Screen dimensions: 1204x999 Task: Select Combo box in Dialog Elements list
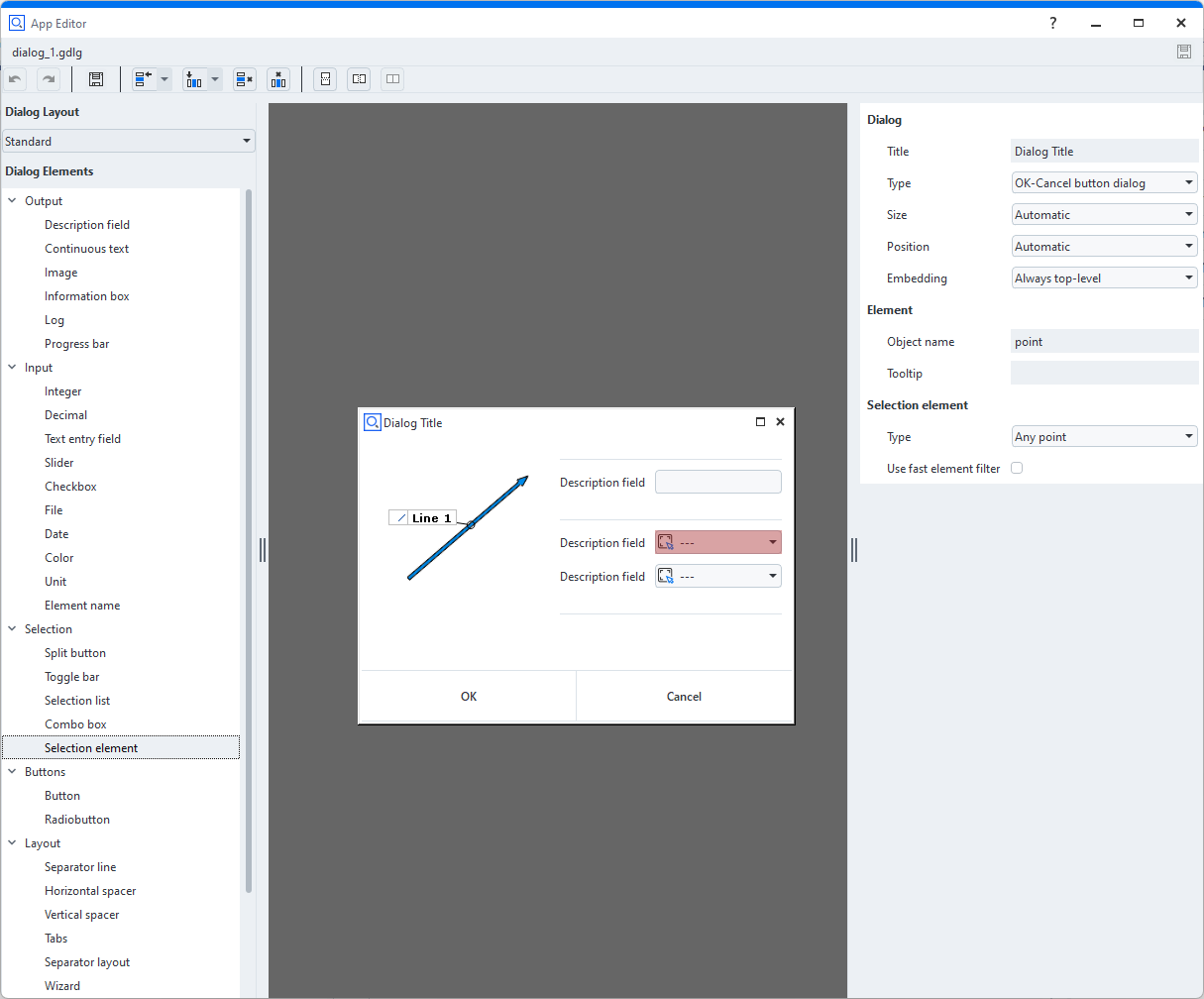click(x=75, y=724)
